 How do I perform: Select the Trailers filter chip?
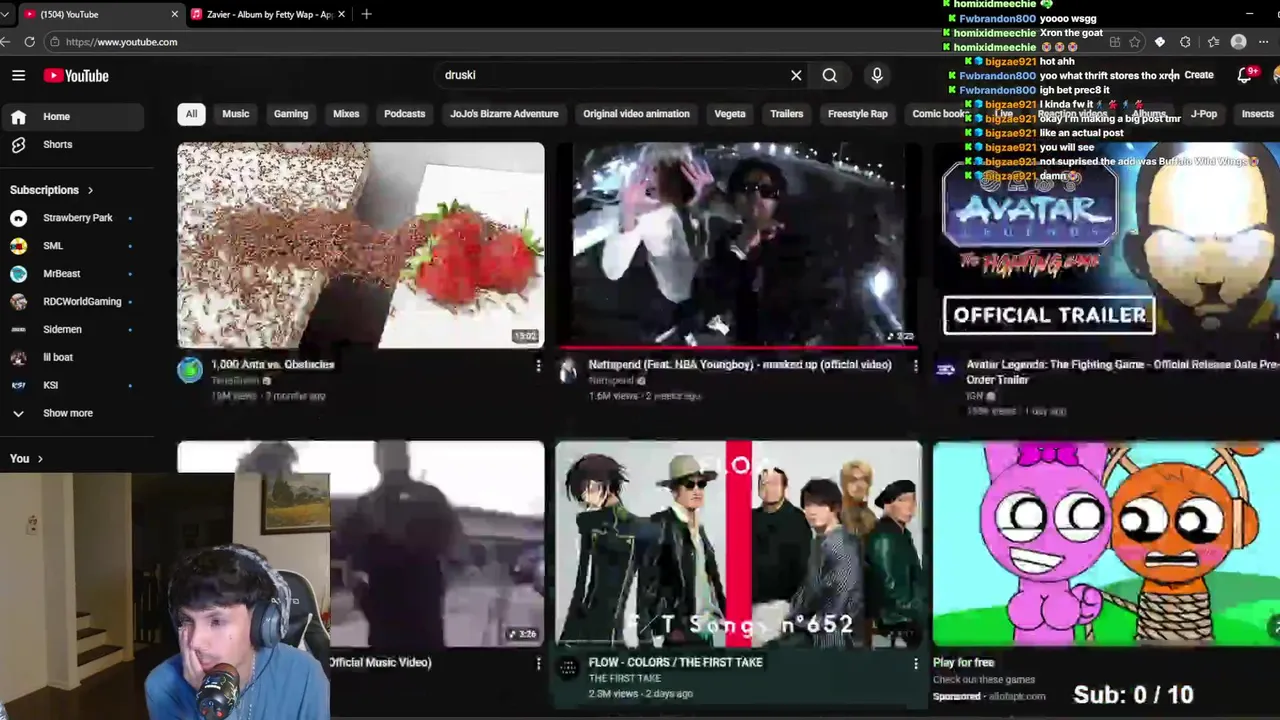pyautogui.click(x=787, y=114)
